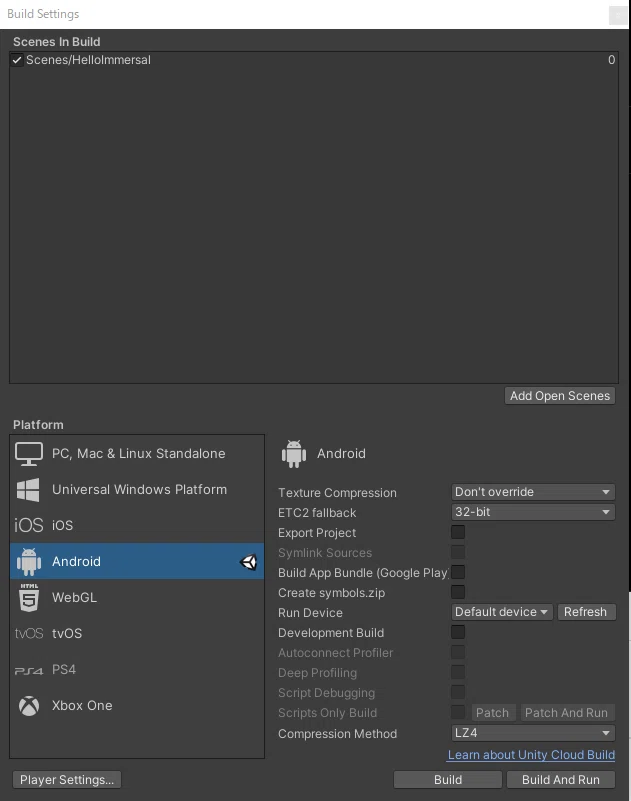Select the Android platform row
The width and height of the screenshot is (631, 801).
pos(137,561)
